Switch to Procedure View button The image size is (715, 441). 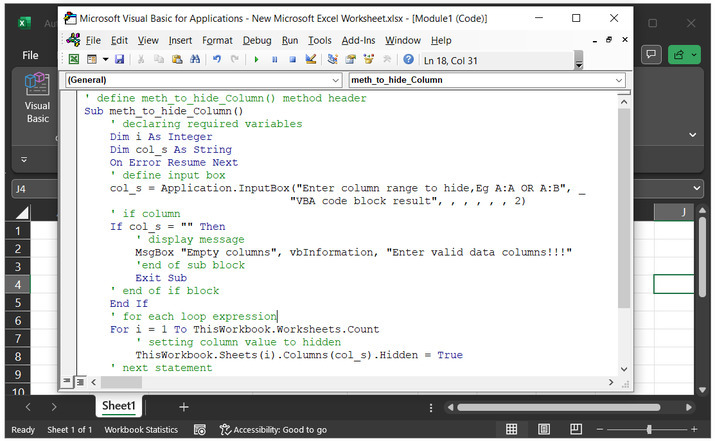[67, 381]
